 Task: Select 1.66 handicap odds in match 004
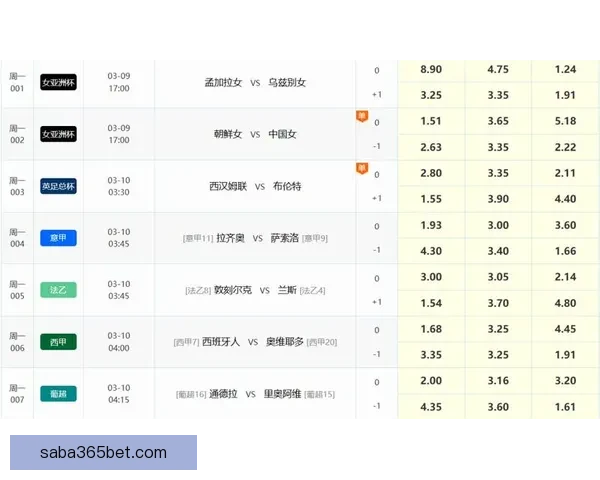(x=565, y=251)
